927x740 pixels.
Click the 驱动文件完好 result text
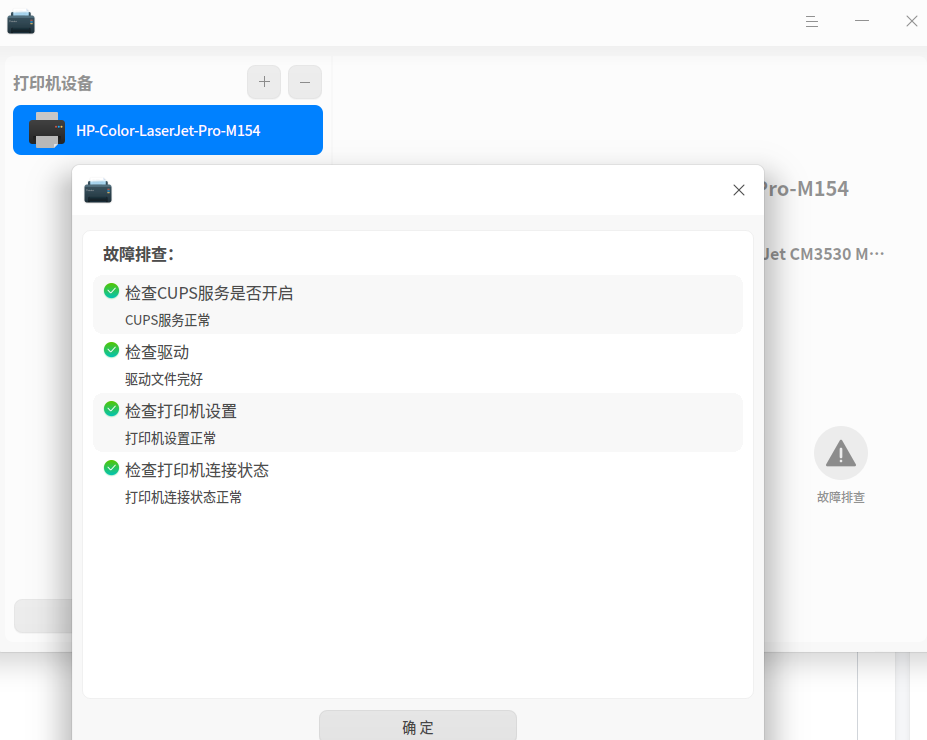(x=164, y=379)
